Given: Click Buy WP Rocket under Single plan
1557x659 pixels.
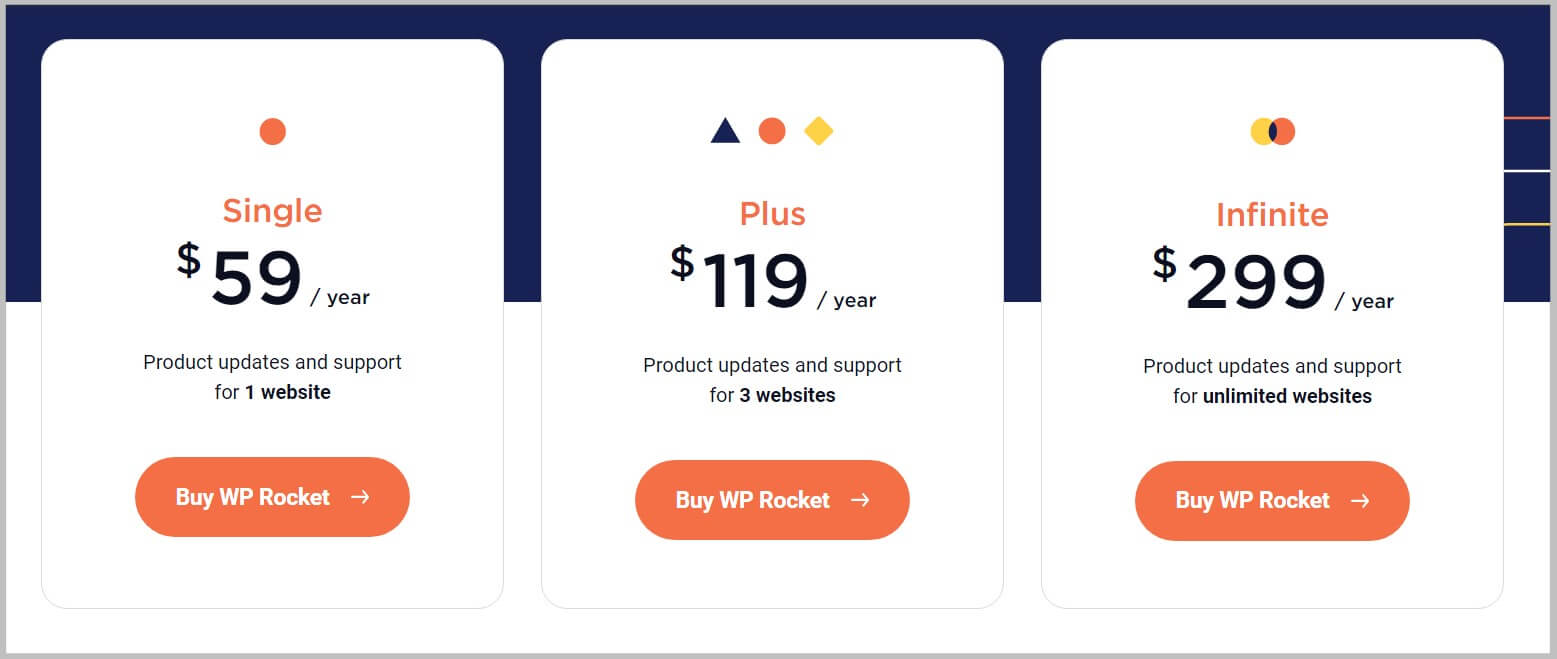Looking at the screenshot, I should point(272,496).
